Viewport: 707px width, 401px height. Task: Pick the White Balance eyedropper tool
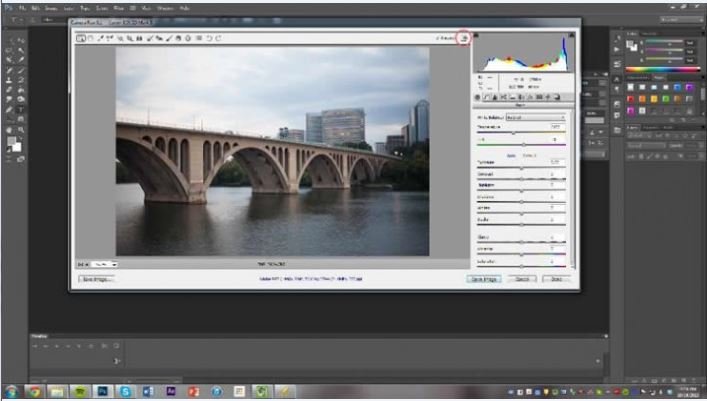click(x=100, y=38)
